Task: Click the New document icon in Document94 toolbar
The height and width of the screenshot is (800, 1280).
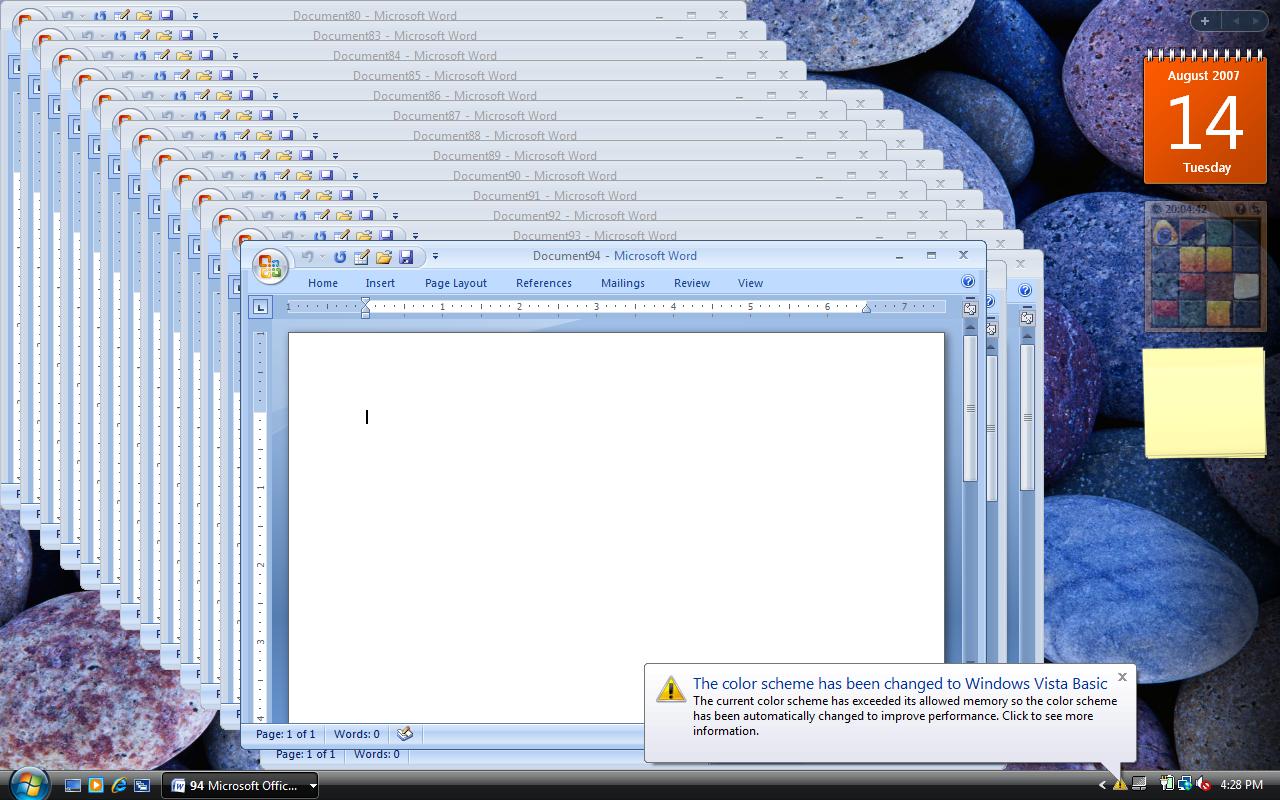Action: (362, 257)
